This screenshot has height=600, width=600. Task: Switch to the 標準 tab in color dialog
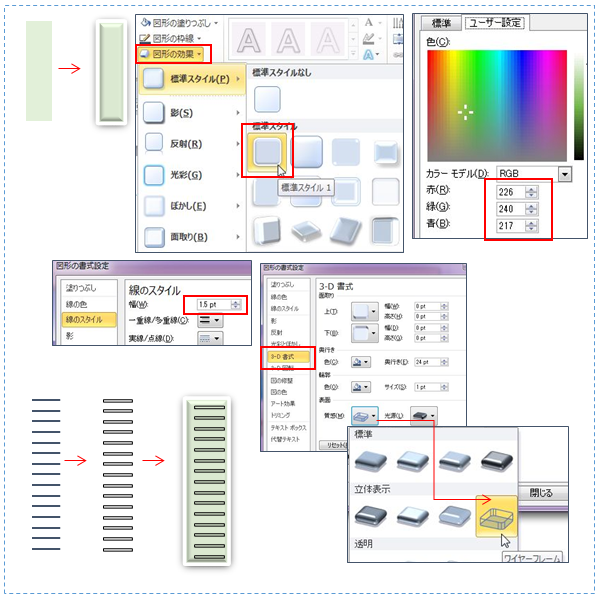click(x=441, y=23)
